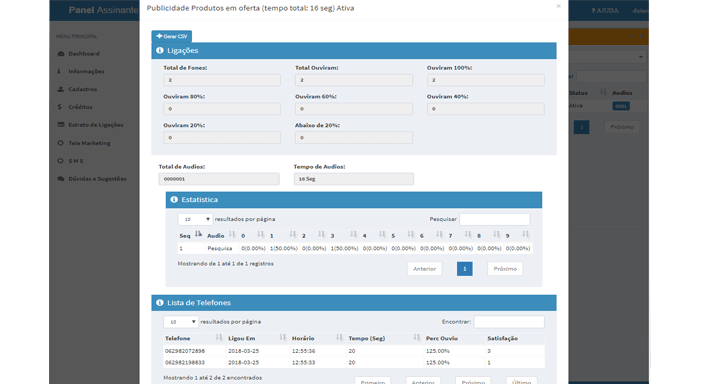Image resolution: width=709 pixels, height=384 pixels.
Task: Open Lista de Telefones results per page dropdown
Action: coord(180,322)
